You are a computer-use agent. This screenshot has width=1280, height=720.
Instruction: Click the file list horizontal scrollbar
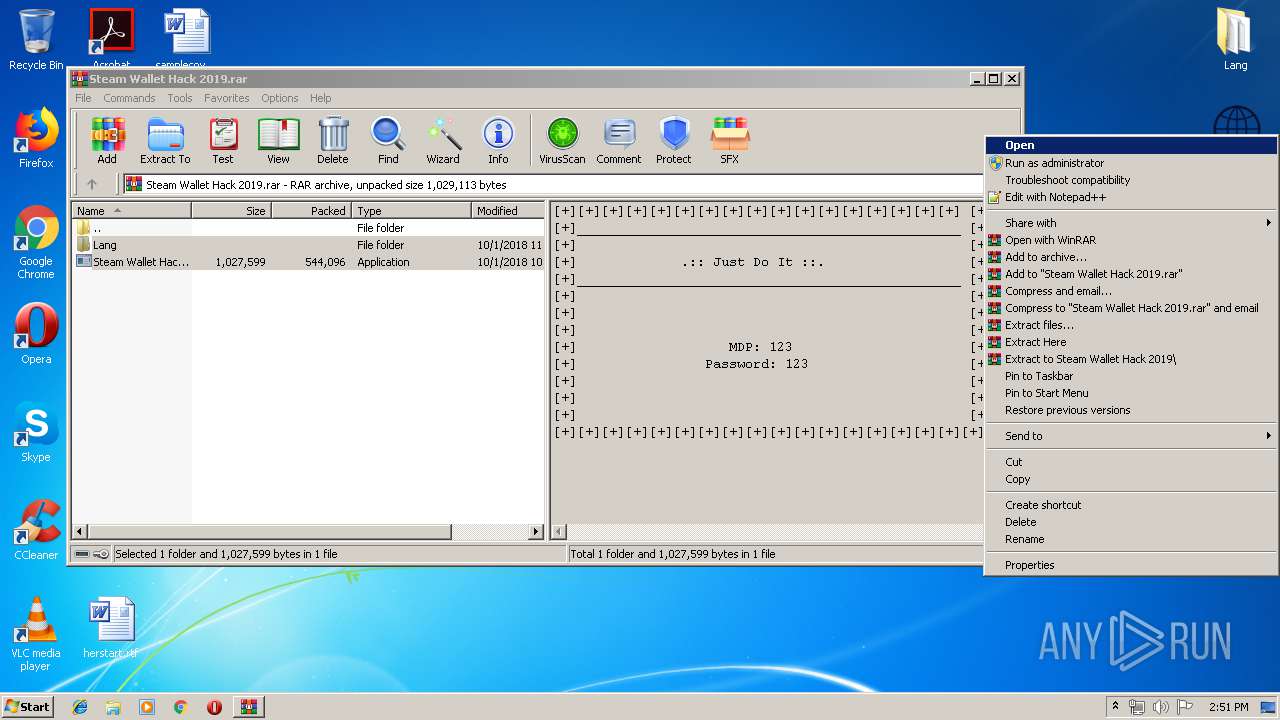(x=309, y=532)
